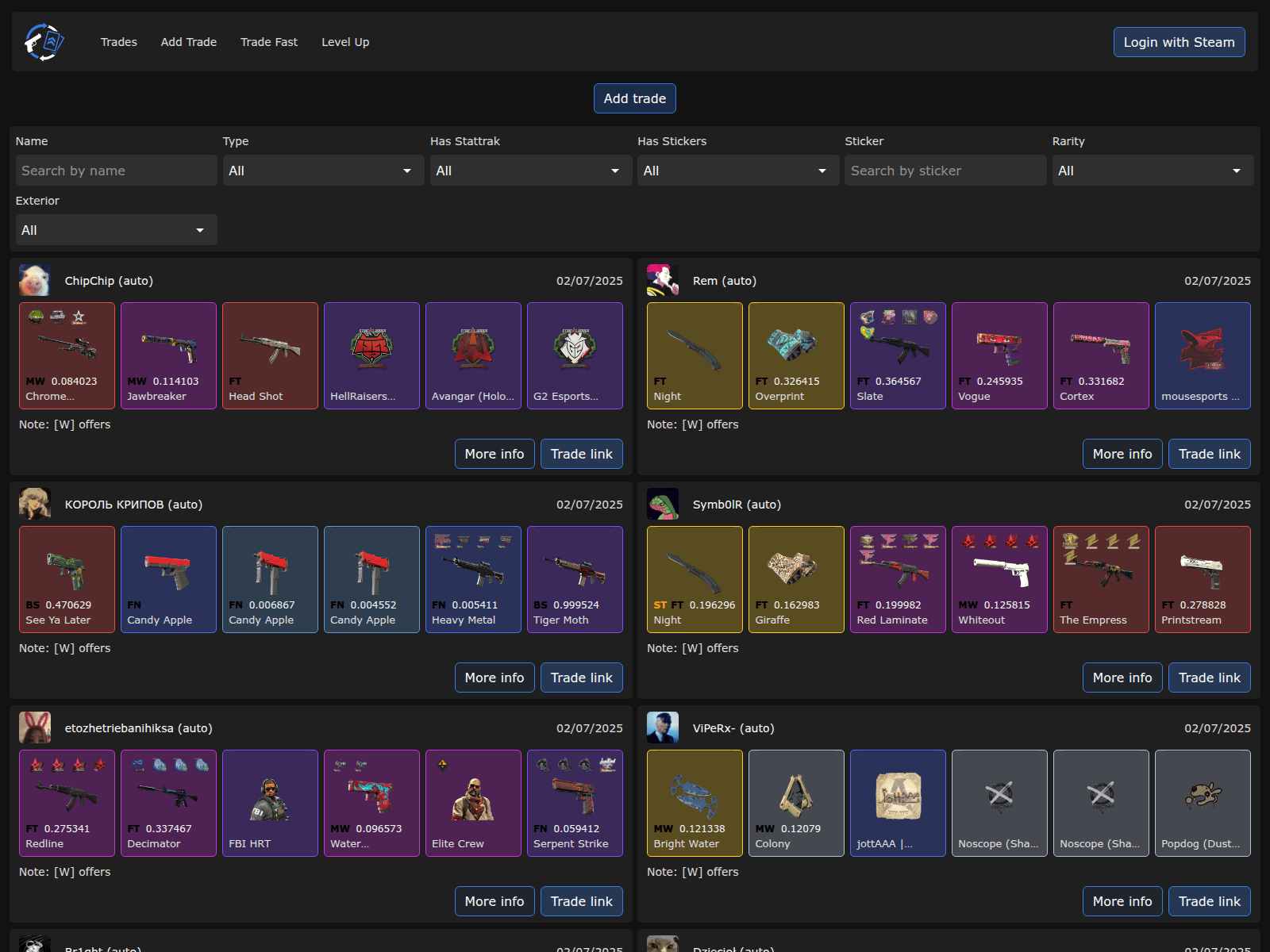The height and width of the screenshot is (952, 1270).
Task: Select the Tiger Moth item
Action: coord(575,579)
